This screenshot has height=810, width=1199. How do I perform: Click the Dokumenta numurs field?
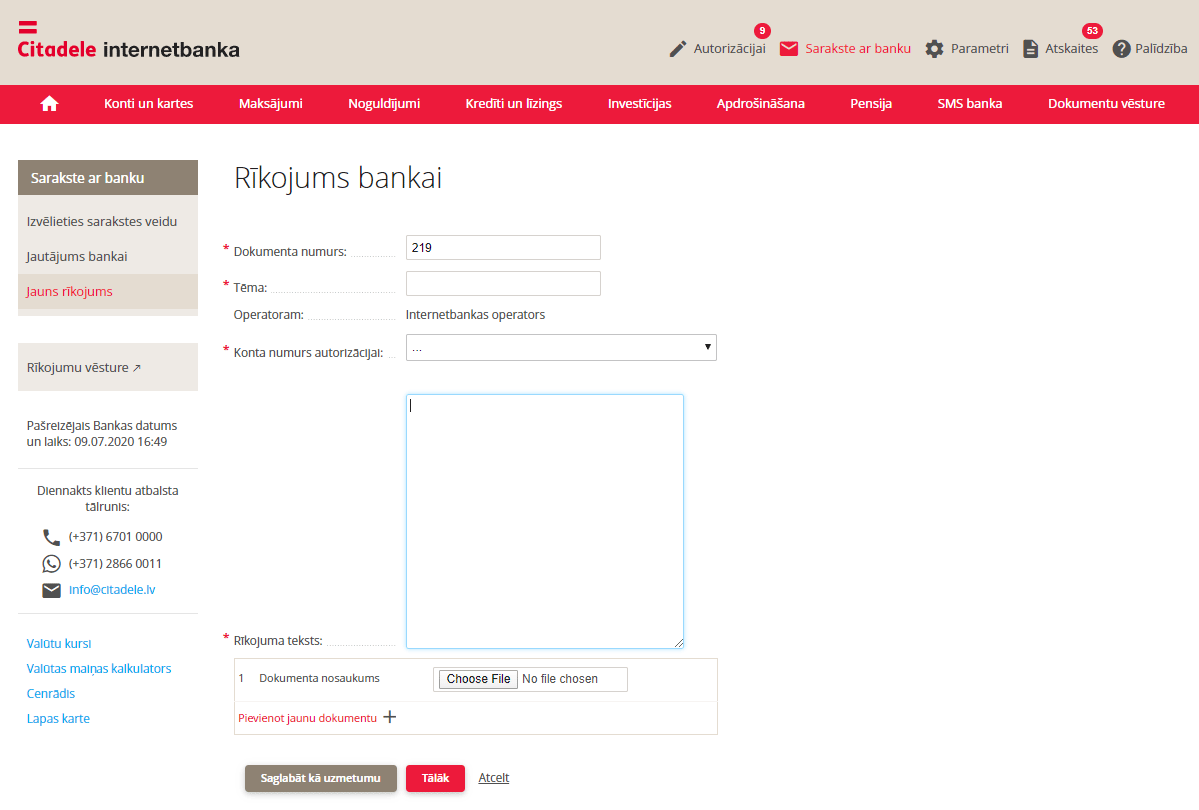pyautogui.click(x=503, y=248)
